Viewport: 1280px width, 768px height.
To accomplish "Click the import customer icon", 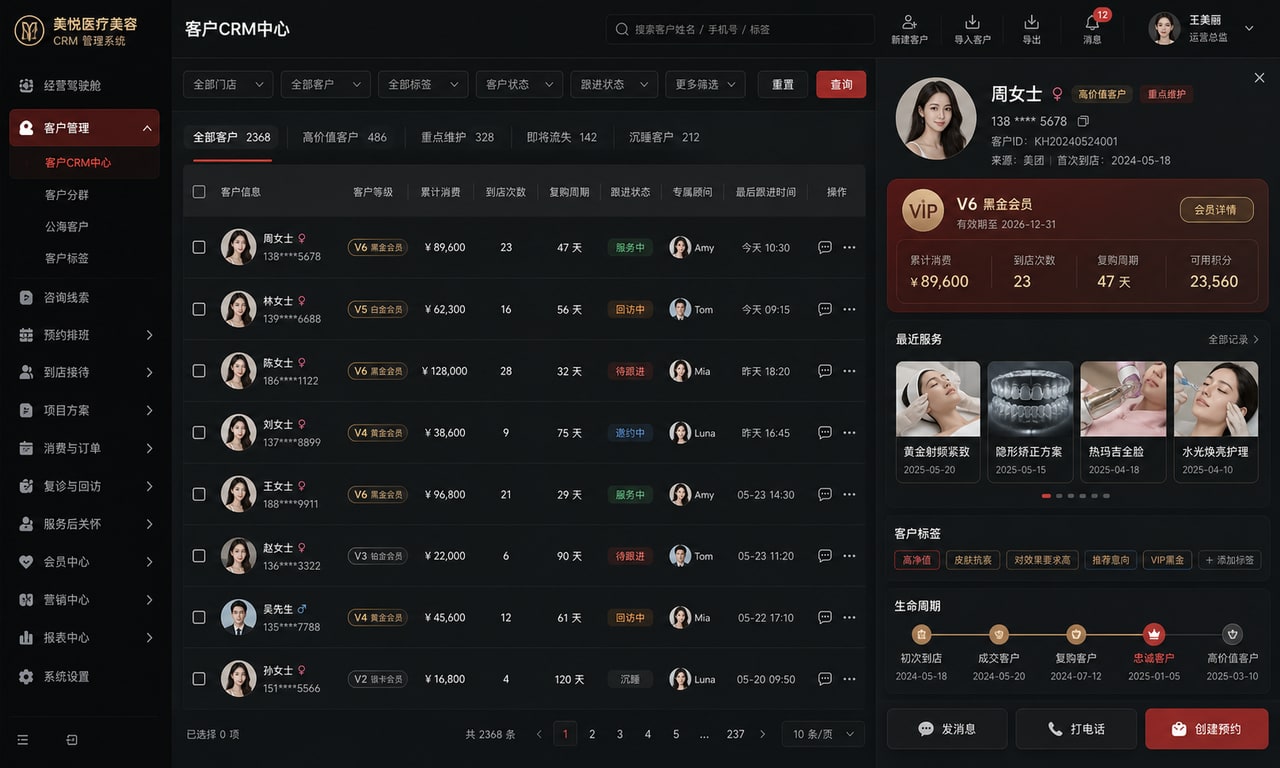I will click(972, 22).
